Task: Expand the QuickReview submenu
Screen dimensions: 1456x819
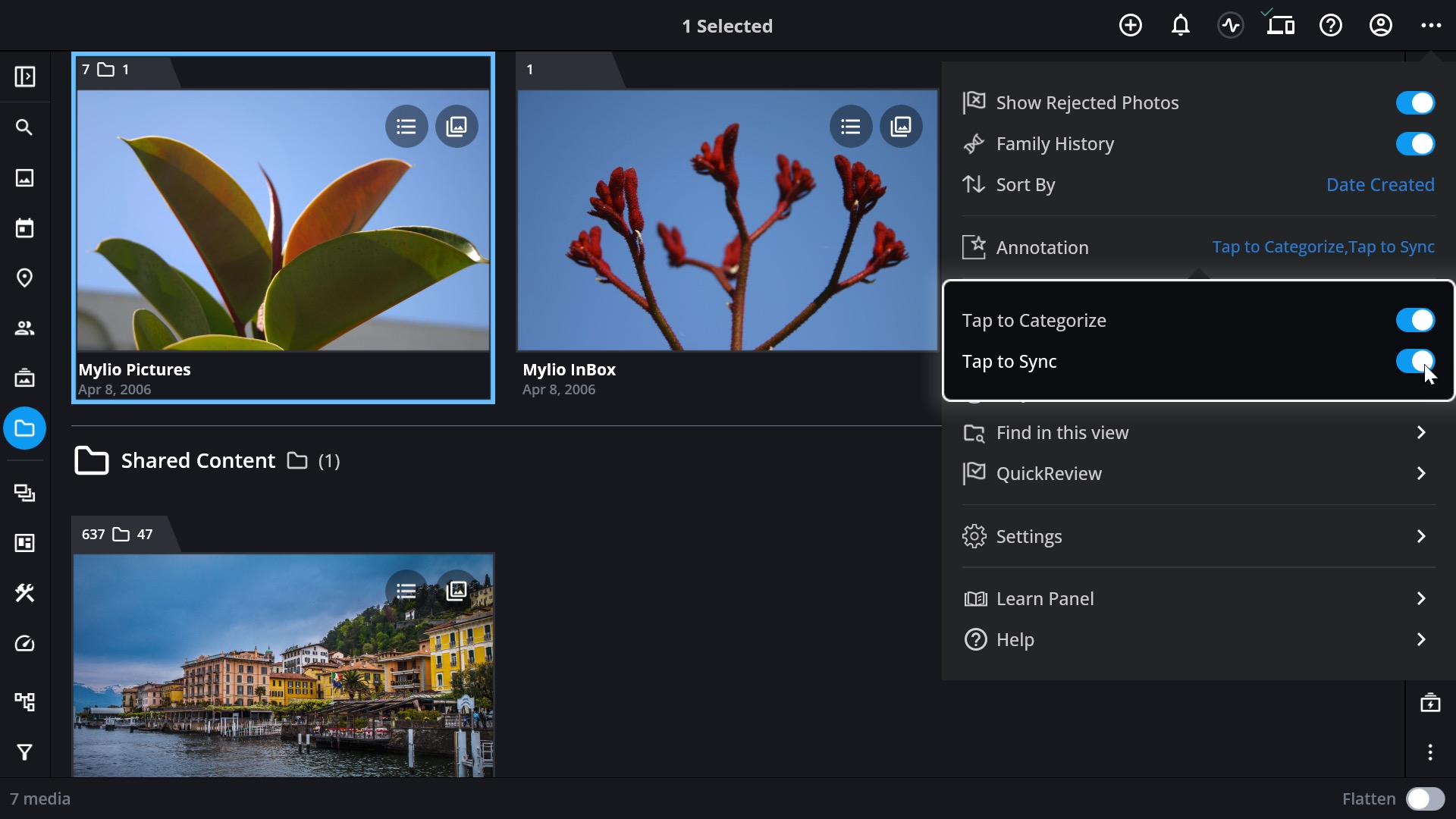Action: click(x=1198, y=473)
